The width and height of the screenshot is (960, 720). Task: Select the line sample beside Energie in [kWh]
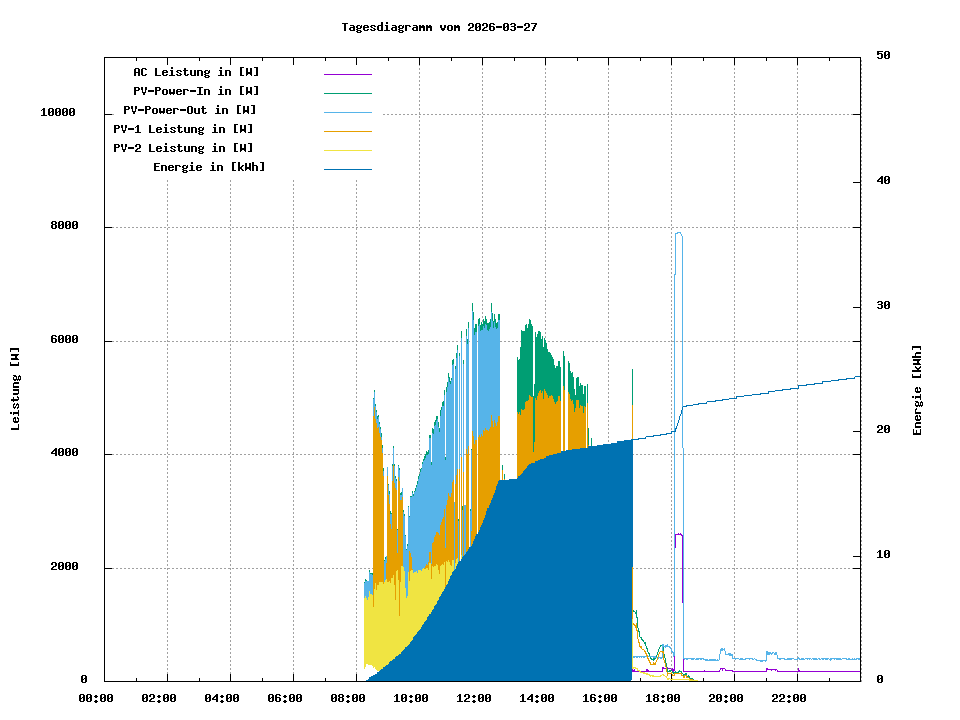click(x=347, y=169)
